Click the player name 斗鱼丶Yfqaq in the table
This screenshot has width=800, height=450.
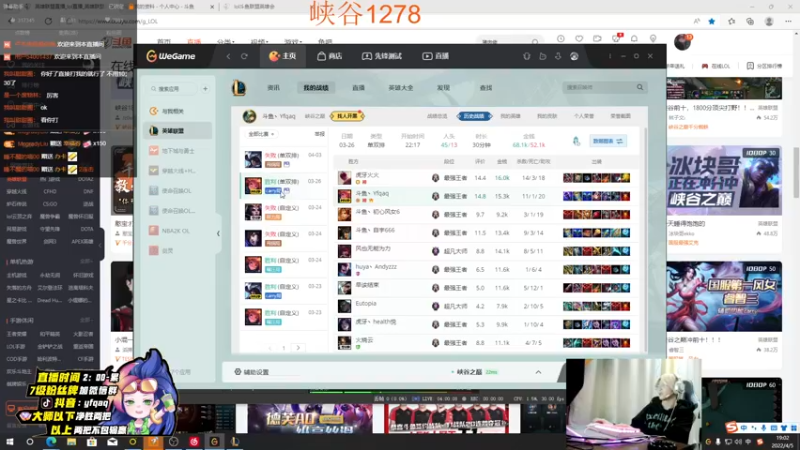pyautogui.click(x=372, y=193)
